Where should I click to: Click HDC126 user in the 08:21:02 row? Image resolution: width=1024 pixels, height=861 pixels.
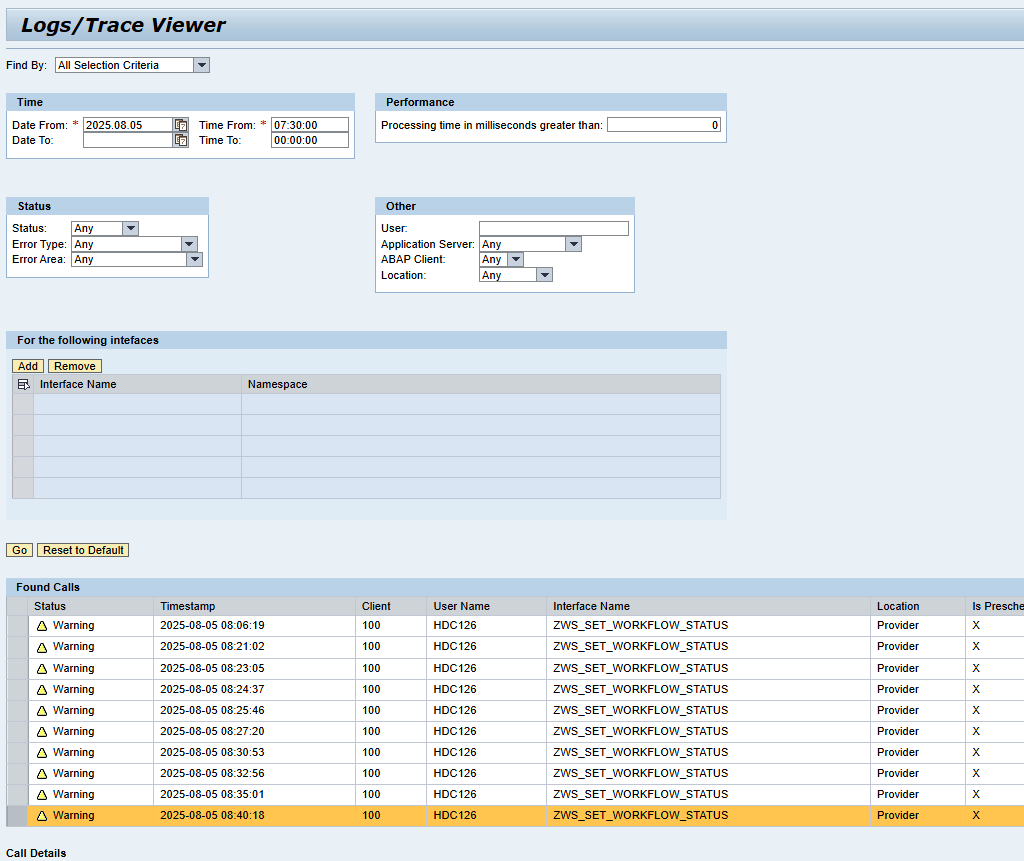(455, 646)
